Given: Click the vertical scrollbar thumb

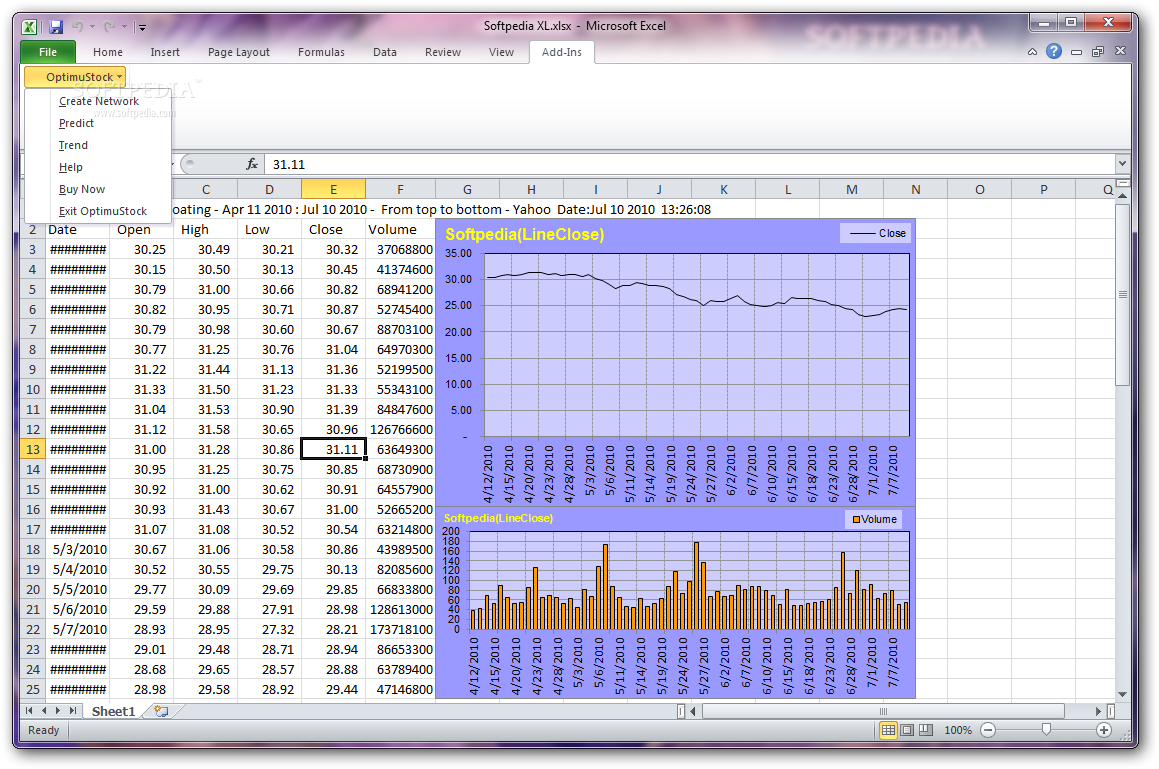Looking at the screenshot, I should point(1123,295).
